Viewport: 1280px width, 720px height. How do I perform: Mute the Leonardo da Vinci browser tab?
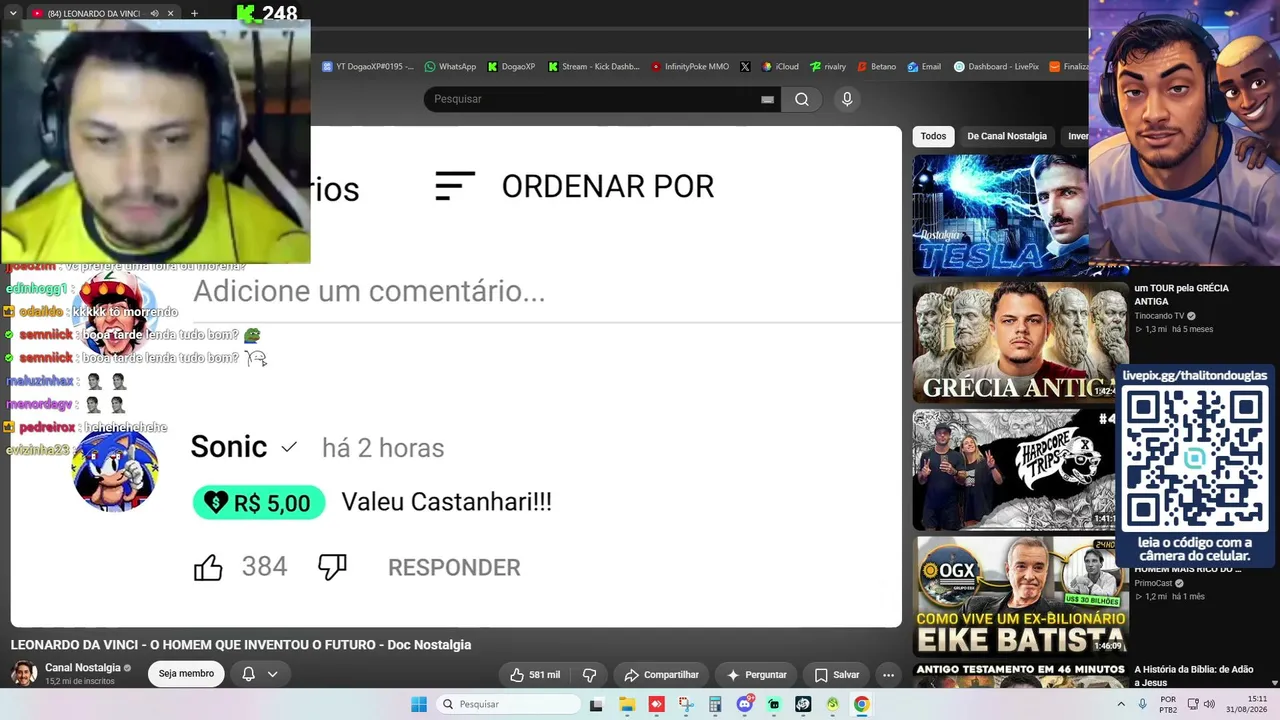154,13
